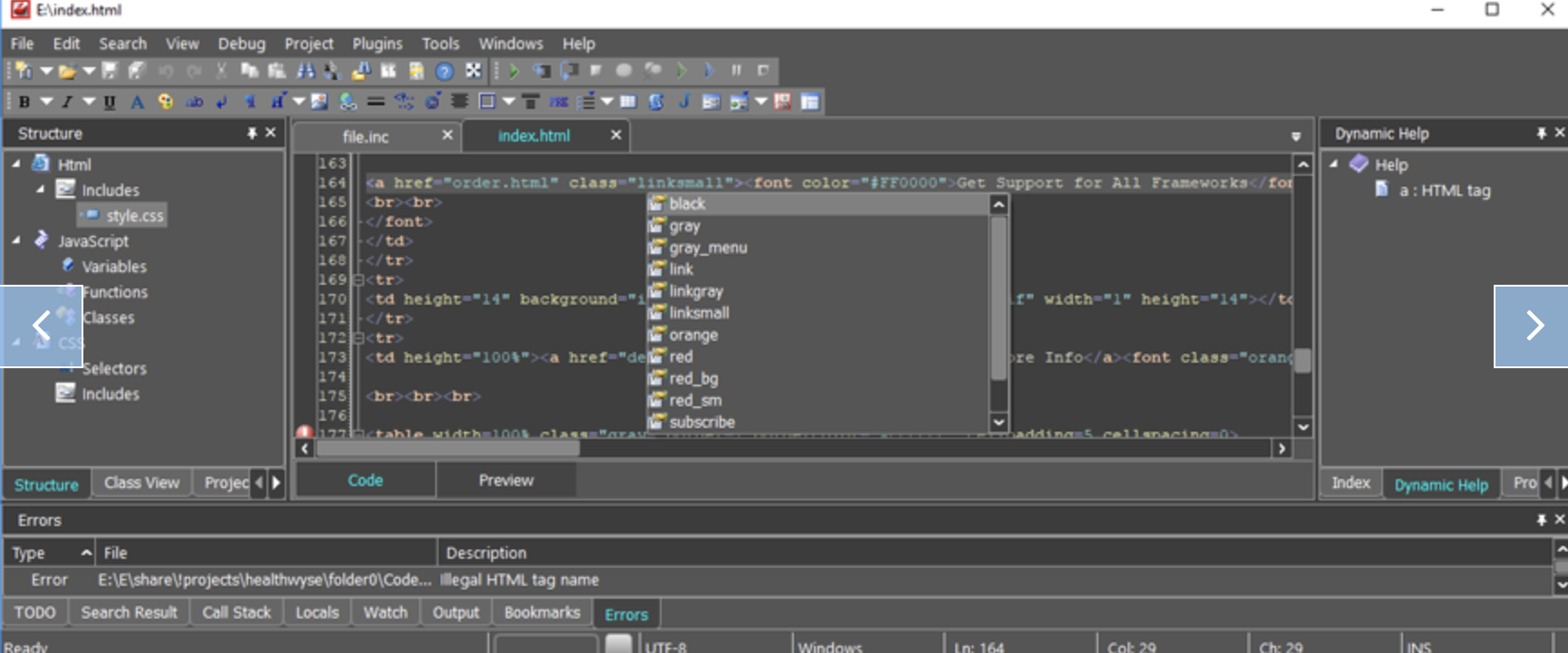
Task: Click the color palette icon
Action: point(165,102)
